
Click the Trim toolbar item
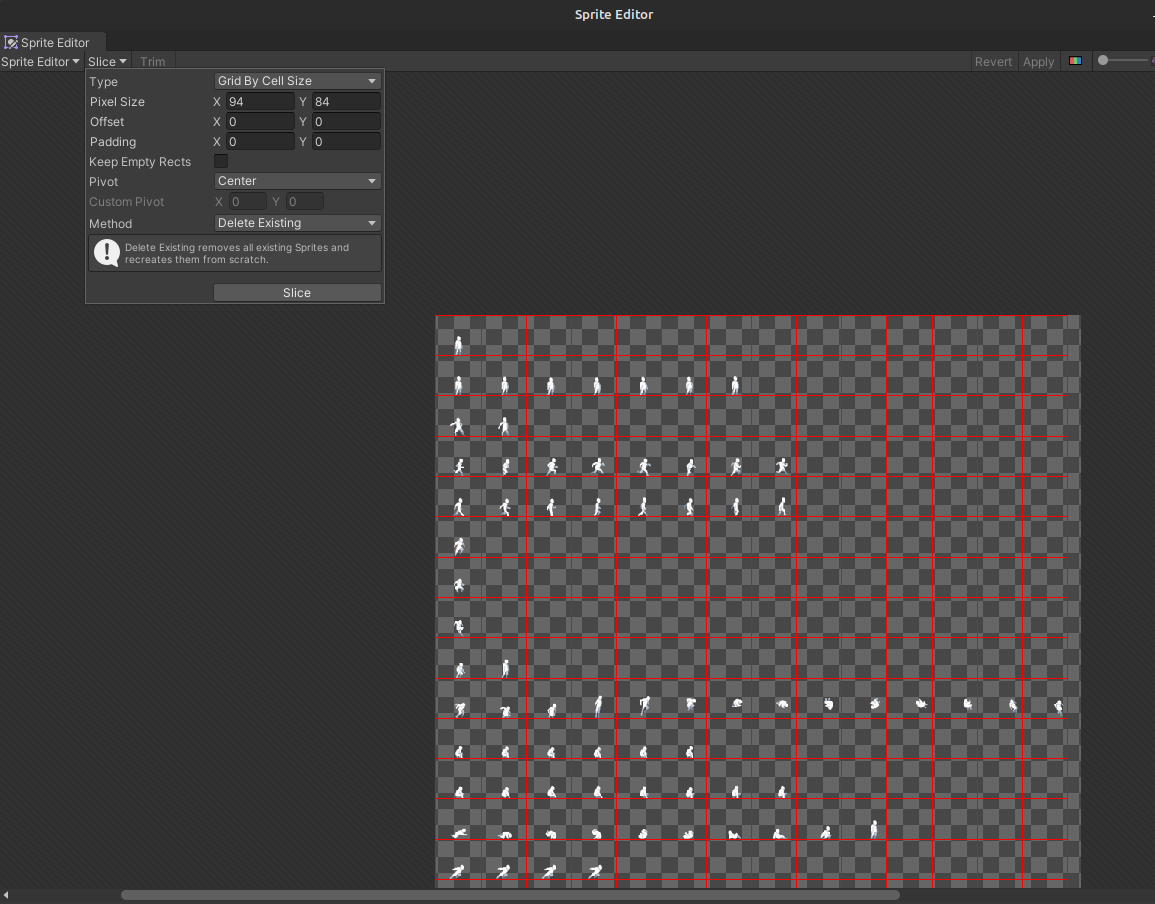(x=152, y=62)
